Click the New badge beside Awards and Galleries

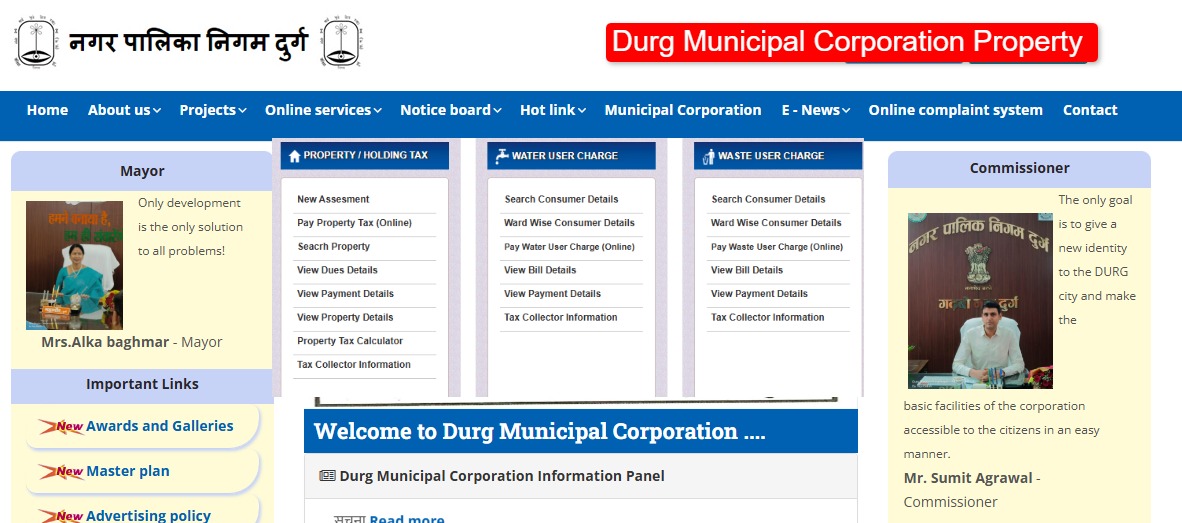point(62,427)
